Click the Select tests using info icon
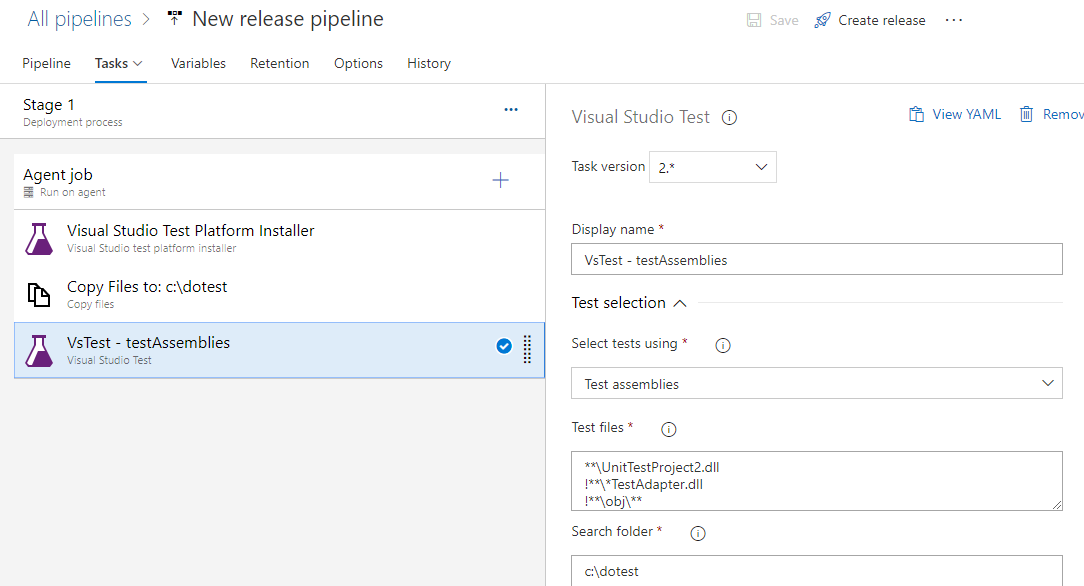Image resolution: width=1084 pixels, height=586 pixels. [x=723, y=345]
